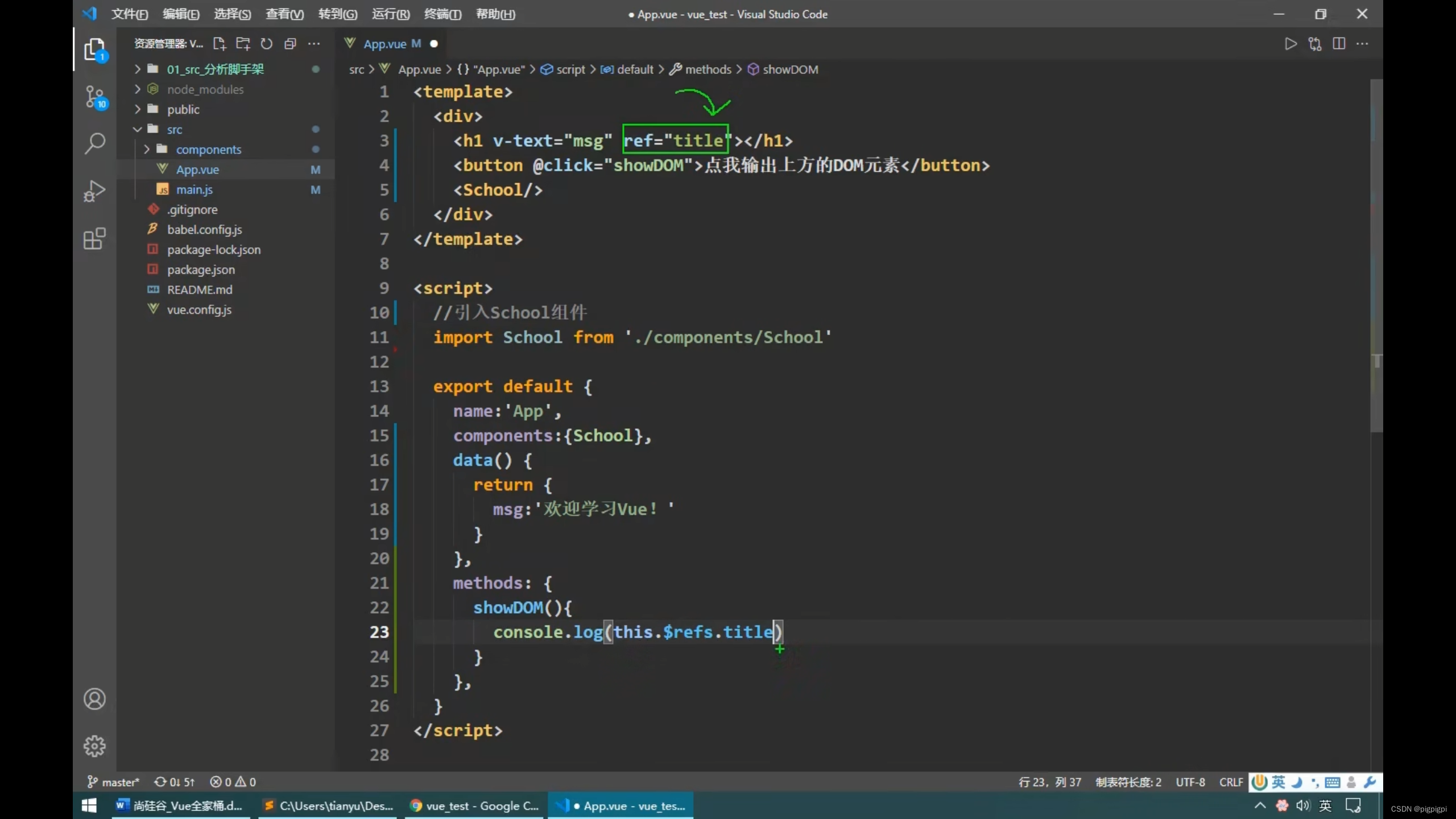Collapse the src folder
The width and height of the screenshot is (1456, 819).
(x=225, y=129)
